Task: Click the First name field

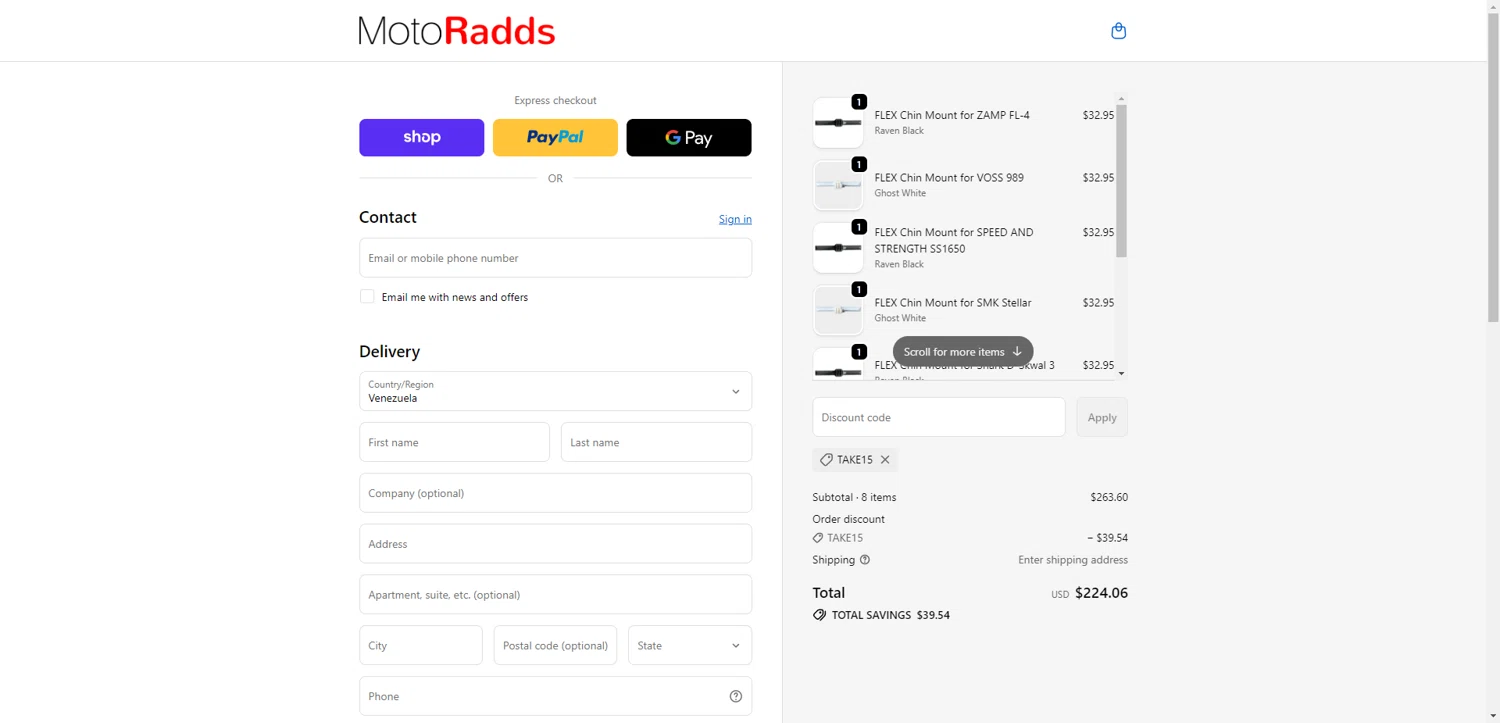Action: (x=454, y=442)
